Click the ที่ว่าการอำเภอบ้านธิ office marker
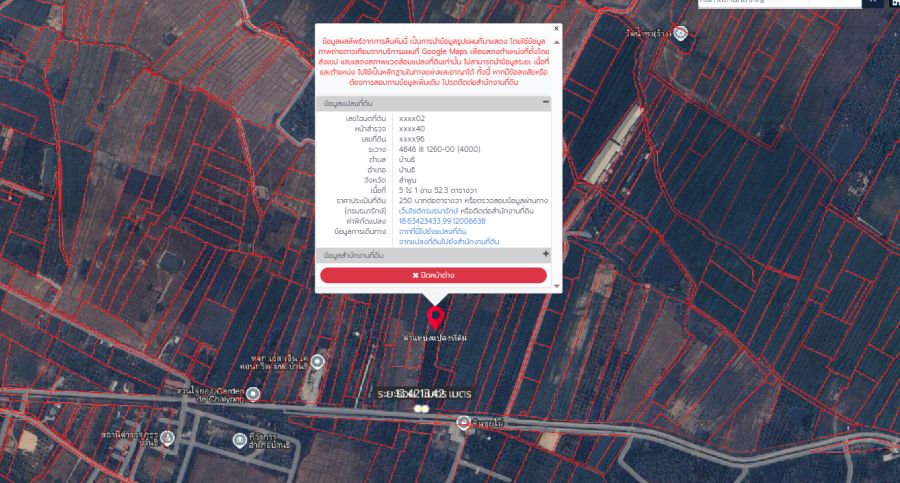Viewport: 900px width, 483px height. pyautogui.click(x=240, y=439)
